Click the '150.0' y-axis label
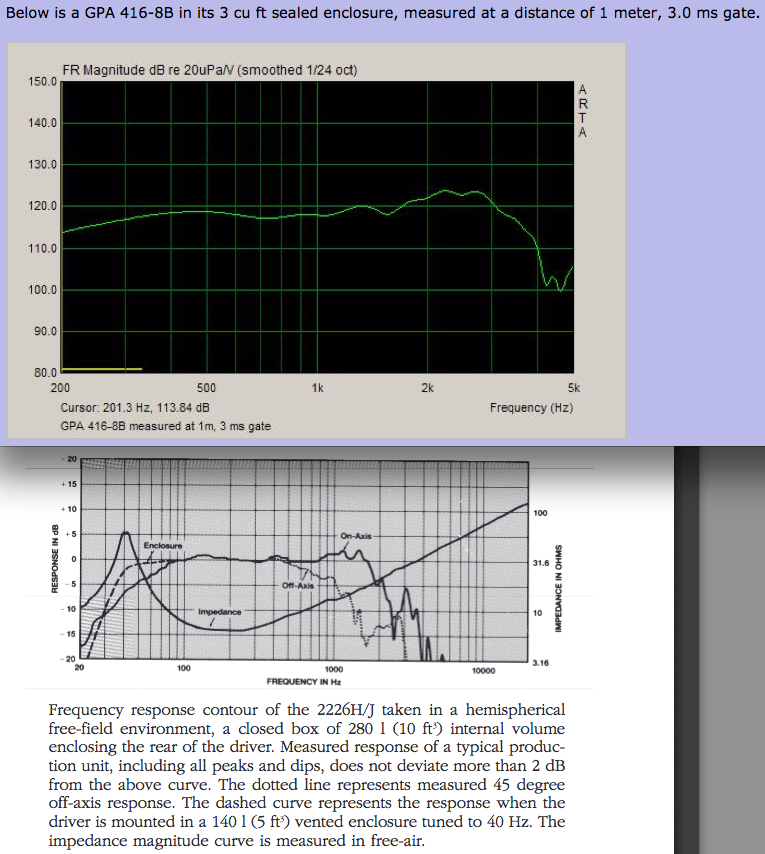The width and height of the screenshot is (765, 854). tap(42, 82)
